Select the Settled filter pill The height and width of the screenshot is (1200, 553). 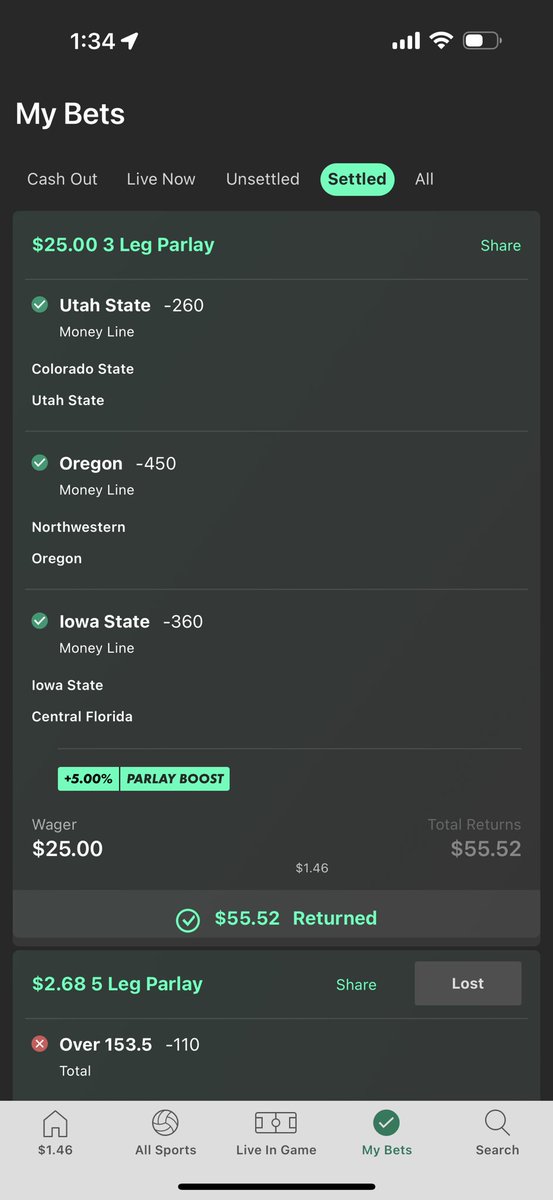[357, 179]
